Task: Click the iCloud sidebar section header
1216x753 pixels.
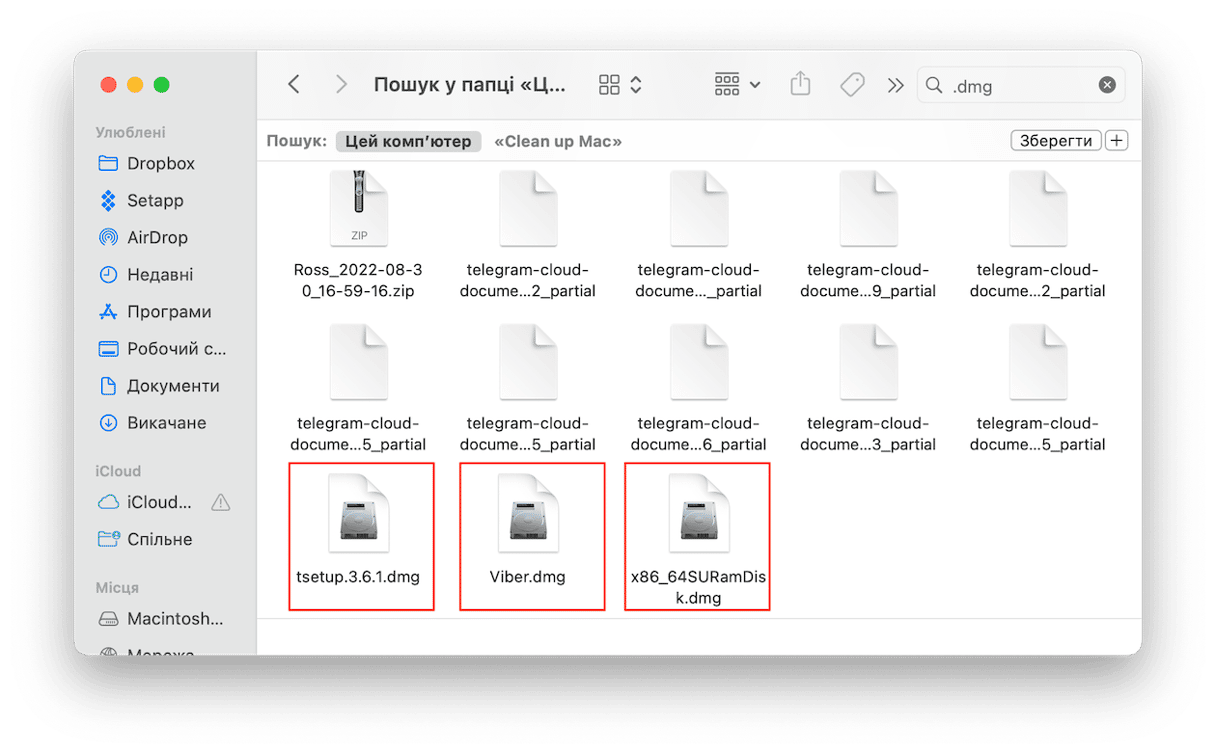Action: [x=118, y=471]
